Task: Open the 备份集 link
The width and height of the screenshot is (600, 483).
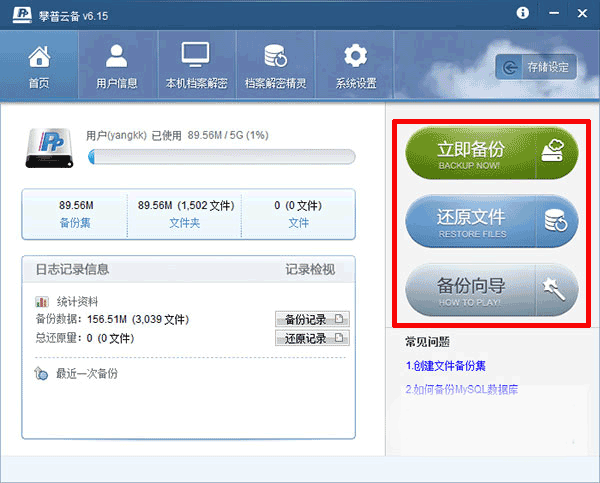Action: (x=75, y=223)
